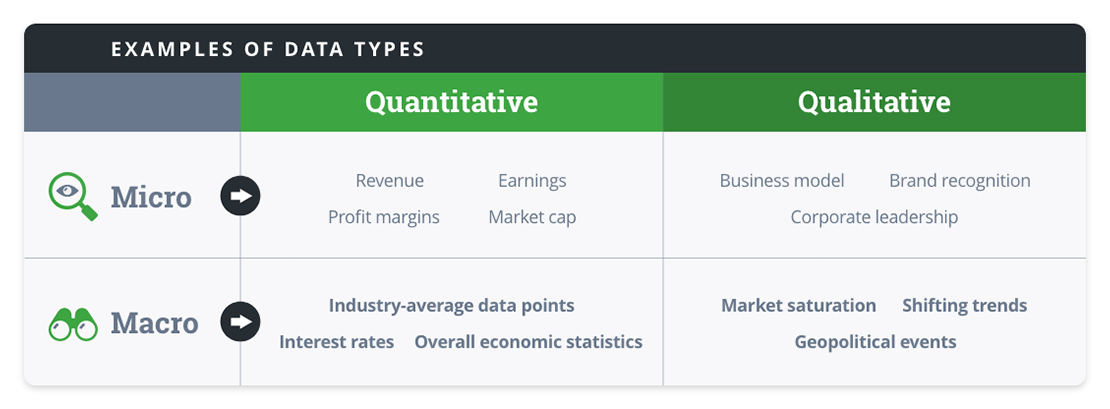
Task: Select the Quantitative column header
Action: [452, 102]
